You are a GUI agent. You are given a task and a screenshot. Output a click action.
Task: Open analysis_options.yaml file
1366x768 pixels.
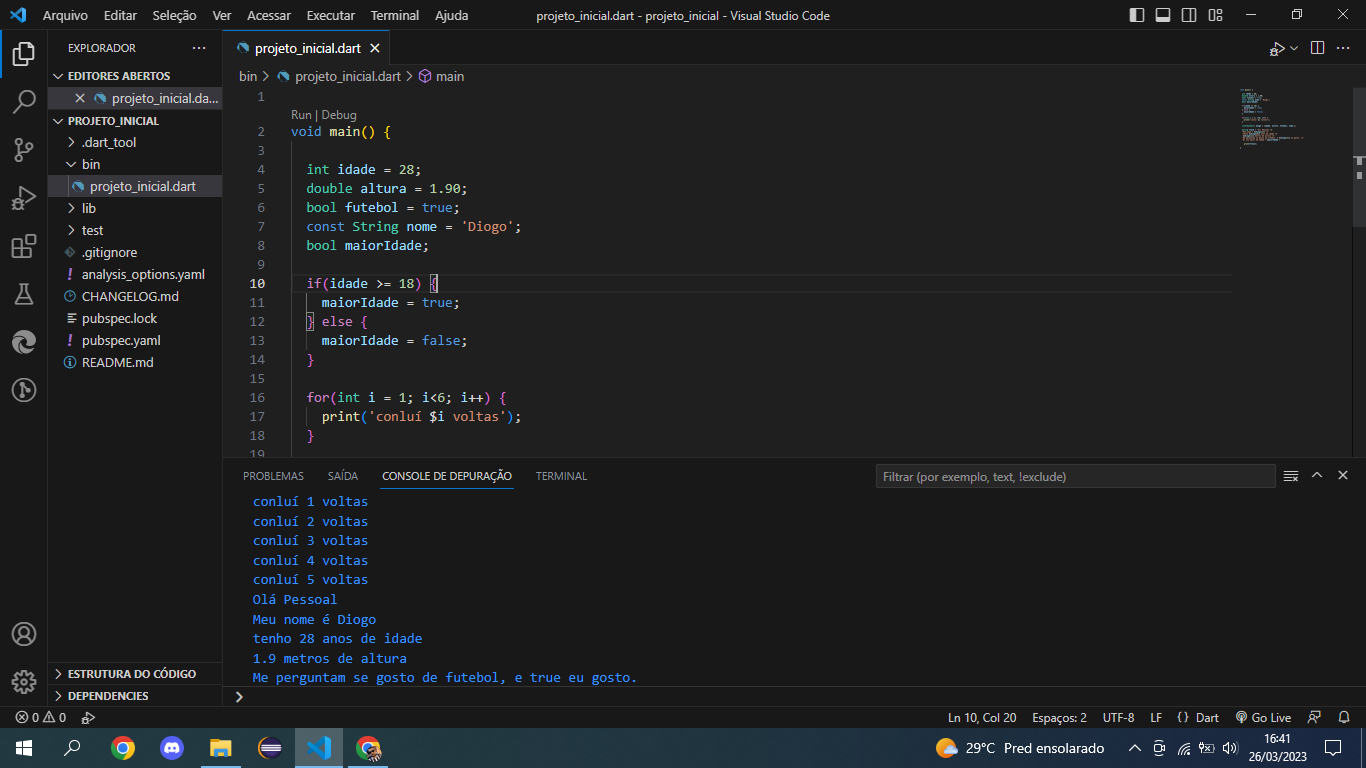point(135,274)
